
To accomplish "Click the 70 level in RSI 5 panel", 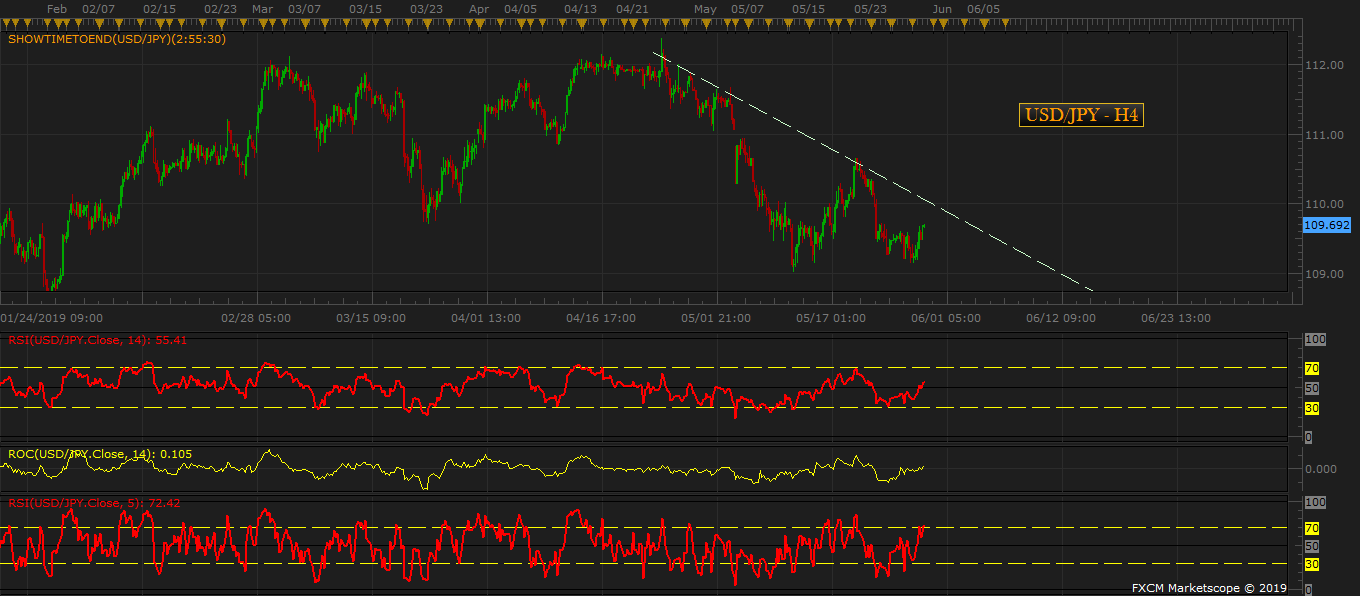I will (1312, 528).
